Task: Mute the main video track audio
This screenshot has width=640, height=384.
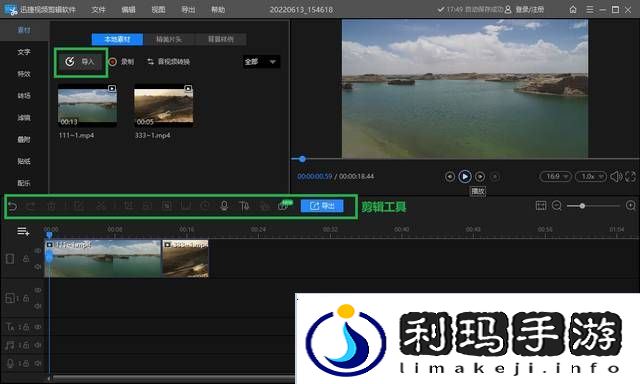Action: click(x=38, y=266)
